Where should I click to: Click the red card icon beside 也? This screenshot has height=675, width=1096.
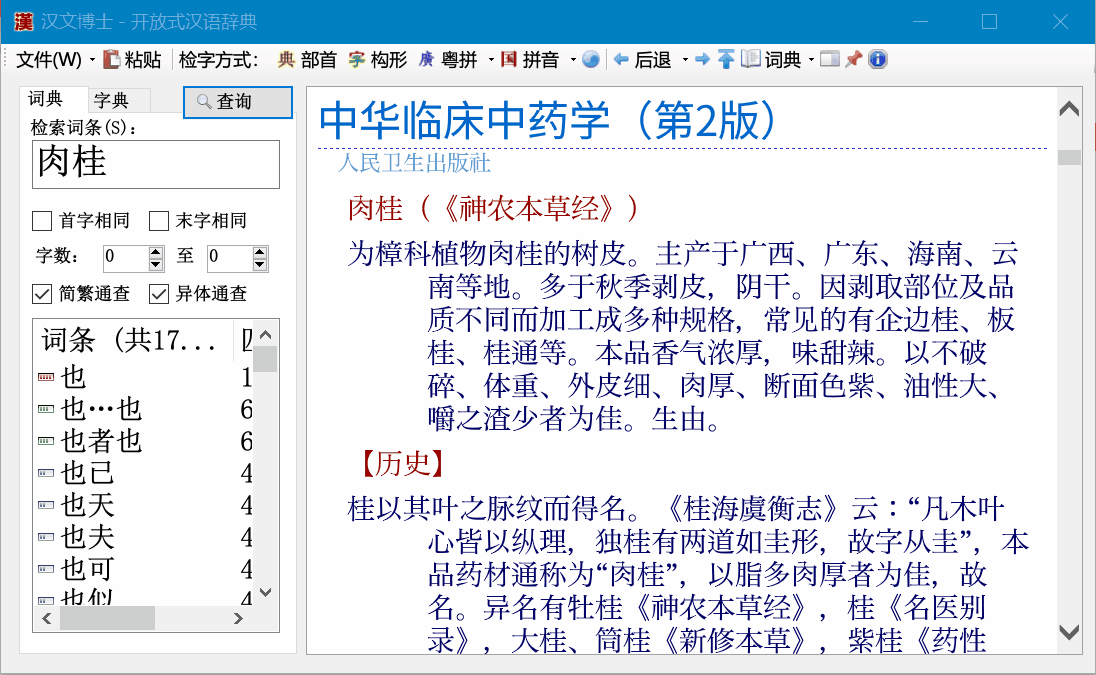pos(46,377)
